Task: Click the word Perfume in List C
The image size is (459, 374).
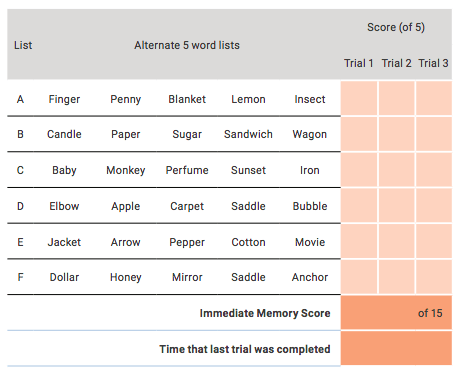Action: click(x=187, y=170)
